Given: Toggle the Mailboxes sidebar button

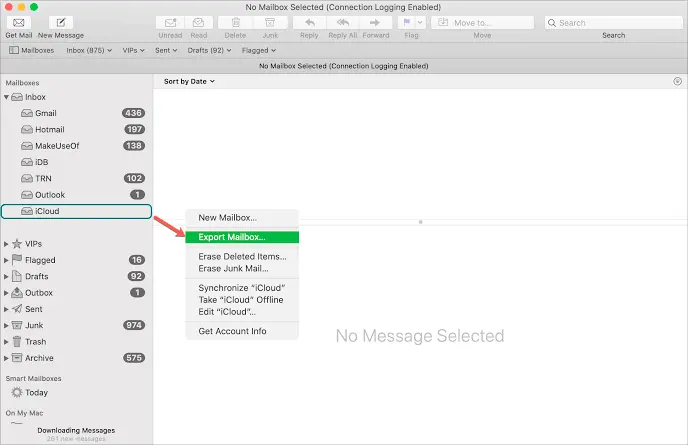Looking at the screenshot, I should pyautogui.click(x=32, y=50).
